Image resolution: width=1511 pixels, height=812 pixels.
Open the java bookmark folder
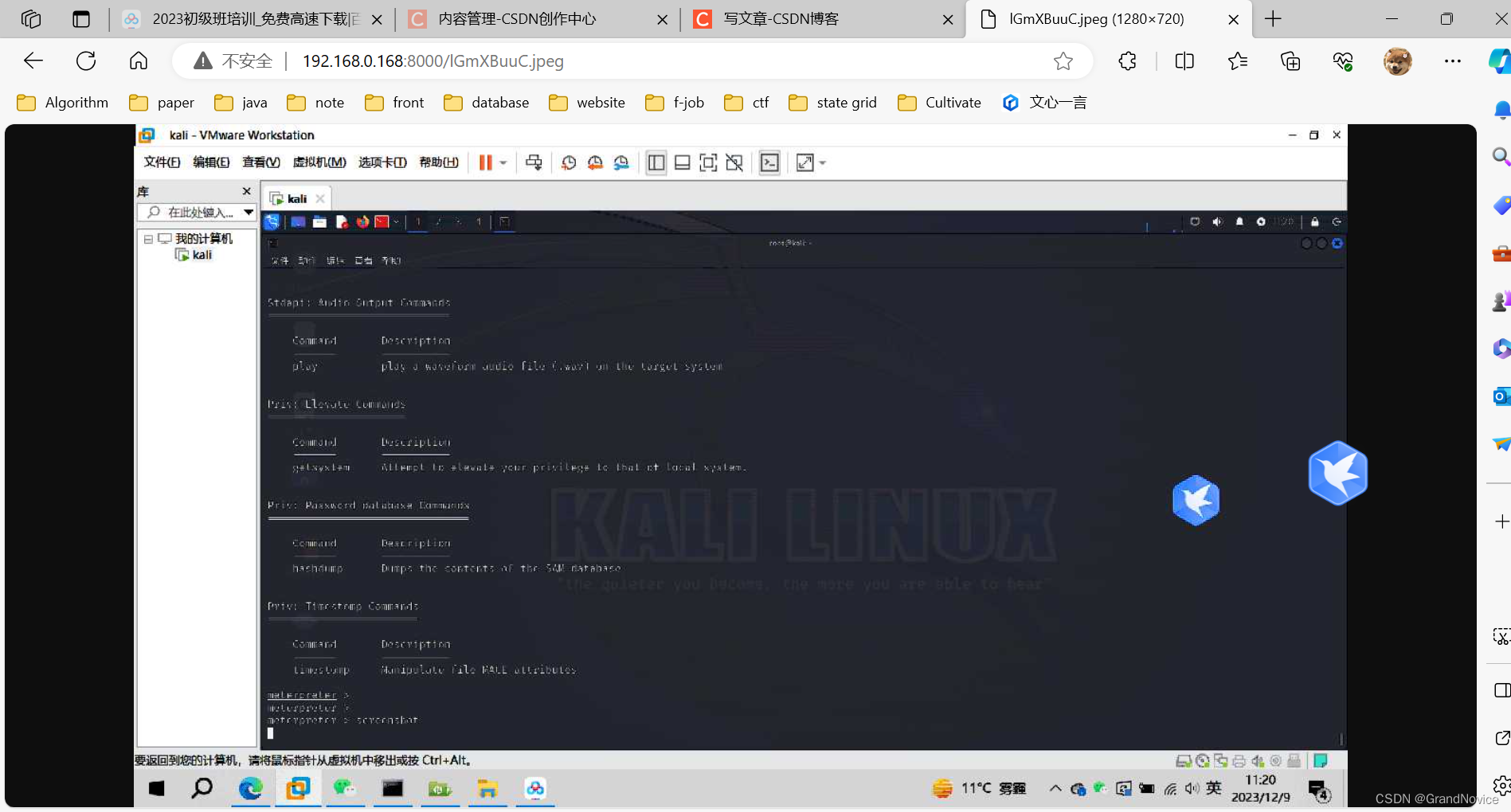click(x=241, y=103)
